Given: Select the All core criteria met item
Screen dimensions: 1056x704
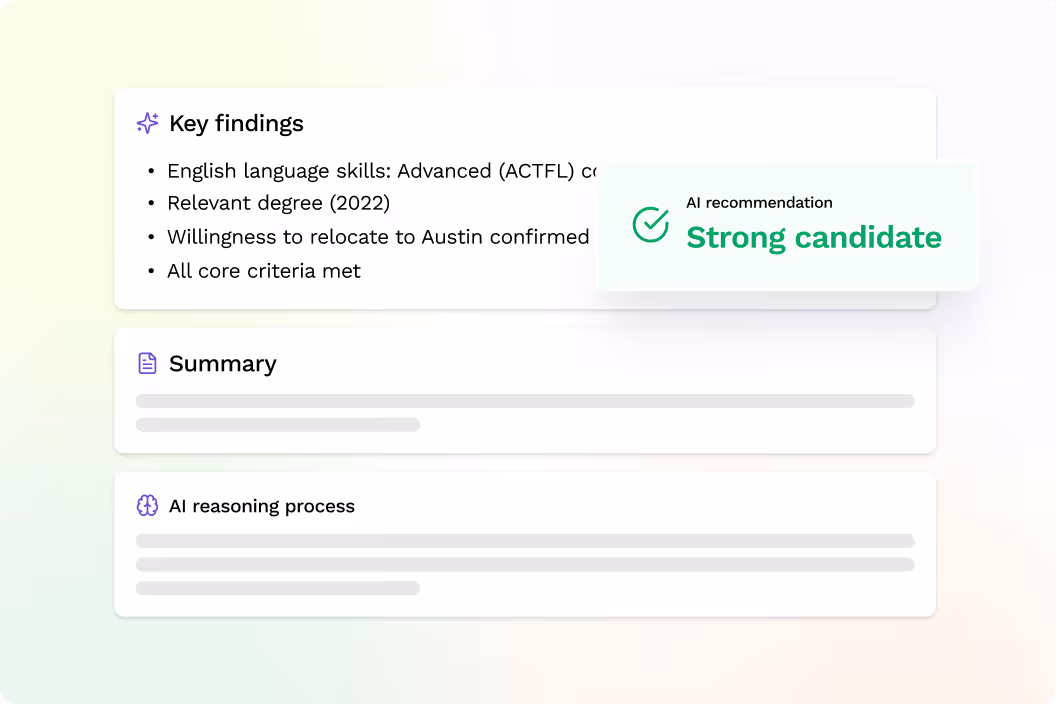Looking at the screenshot, I should click(264, 271).
